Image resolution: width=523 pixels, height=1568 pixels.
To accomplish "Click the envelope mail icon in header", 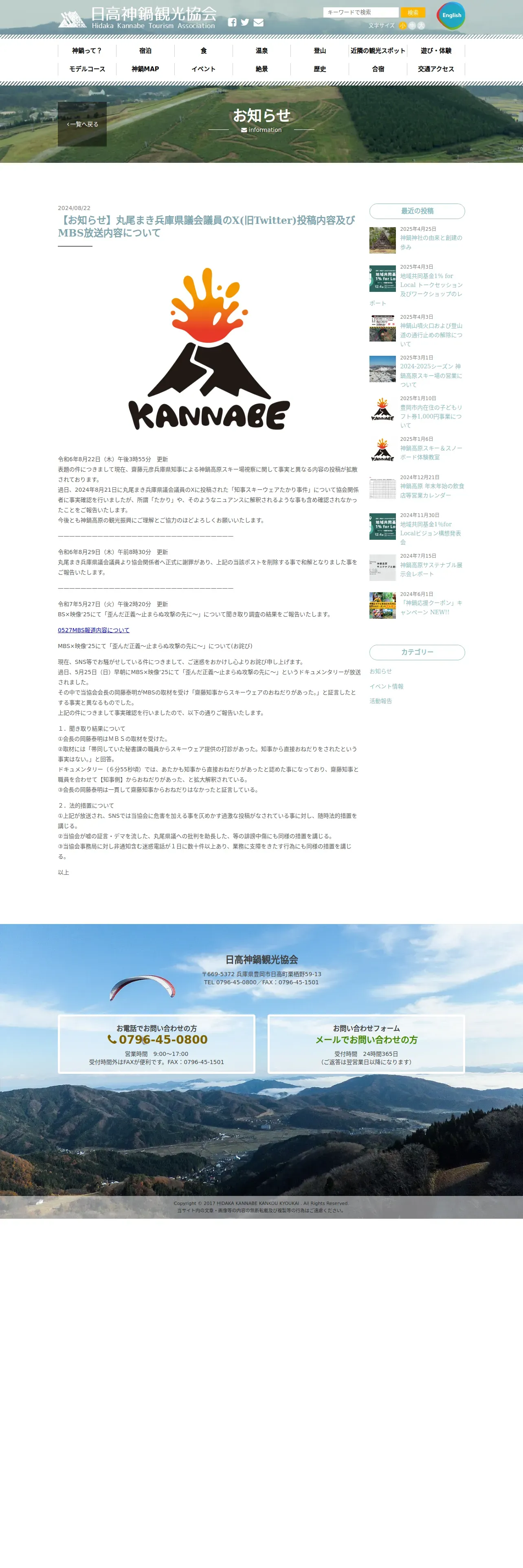I will coord(258,22).
